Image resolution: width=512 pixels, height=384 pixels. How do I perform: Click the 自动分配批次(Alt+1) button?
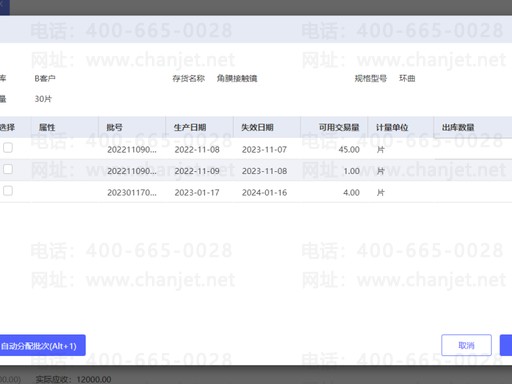pos(42,345)
